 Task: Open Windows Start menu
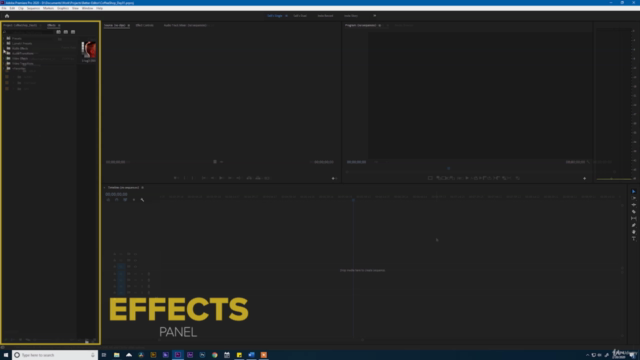(x=6, y=355)
